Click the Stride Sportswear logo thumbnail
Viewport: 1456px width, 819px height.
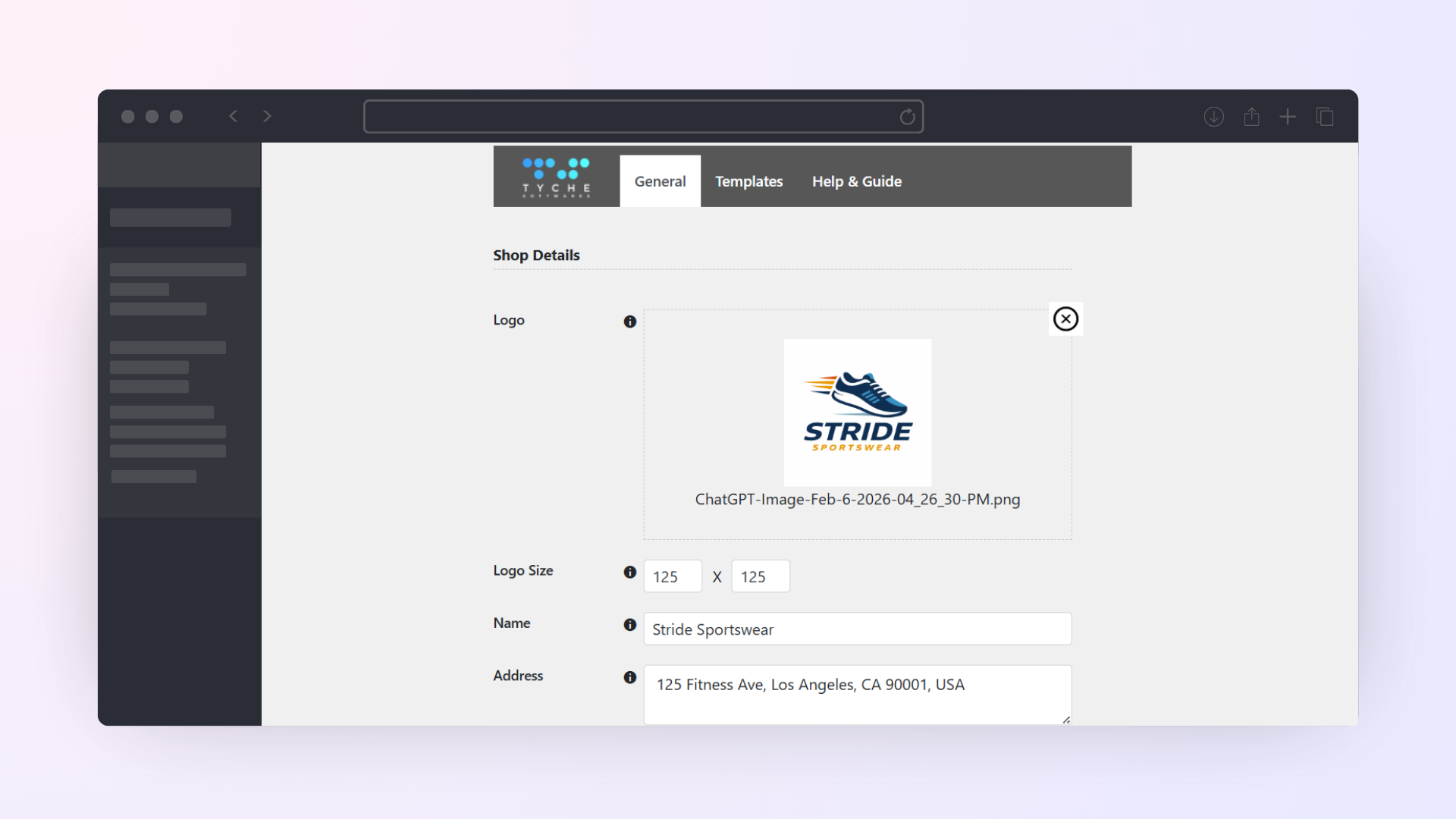[x=857, y=412]
